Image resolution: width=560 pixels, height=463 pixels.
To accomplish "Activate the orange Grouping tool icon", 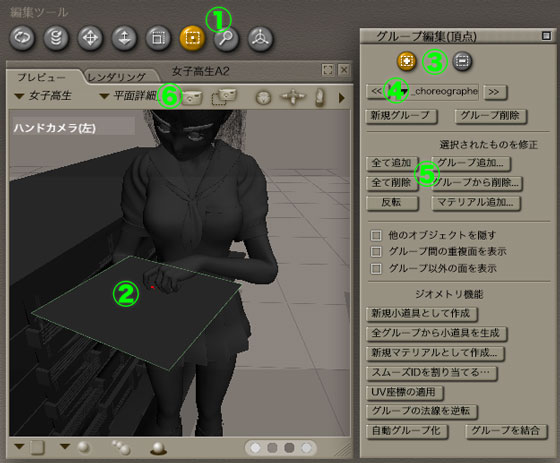I will point(192,38).
